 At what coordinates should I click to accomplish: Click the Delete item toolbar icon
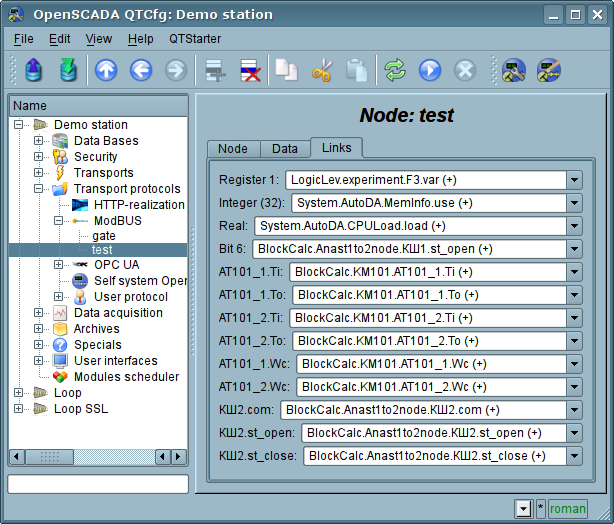point(247,71)
